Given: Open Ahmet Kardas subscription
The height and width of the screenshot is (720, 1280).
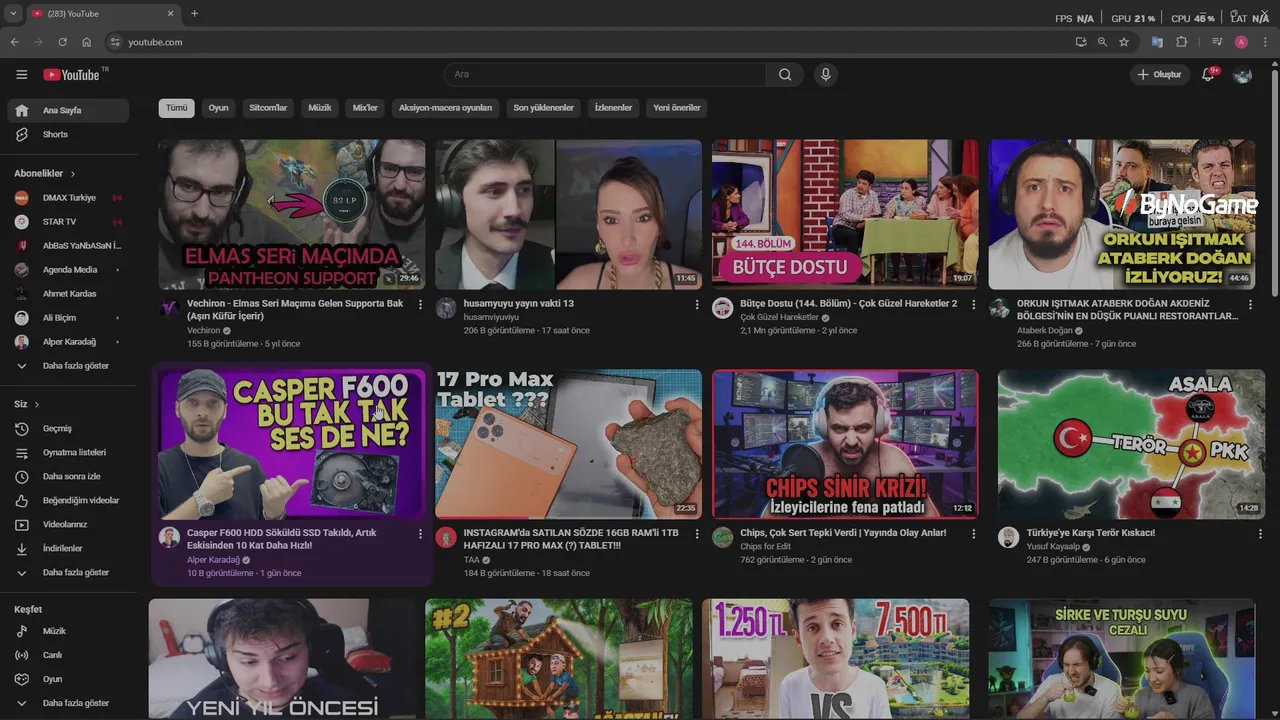Looking at the screenshot, I should pos(66,294).
